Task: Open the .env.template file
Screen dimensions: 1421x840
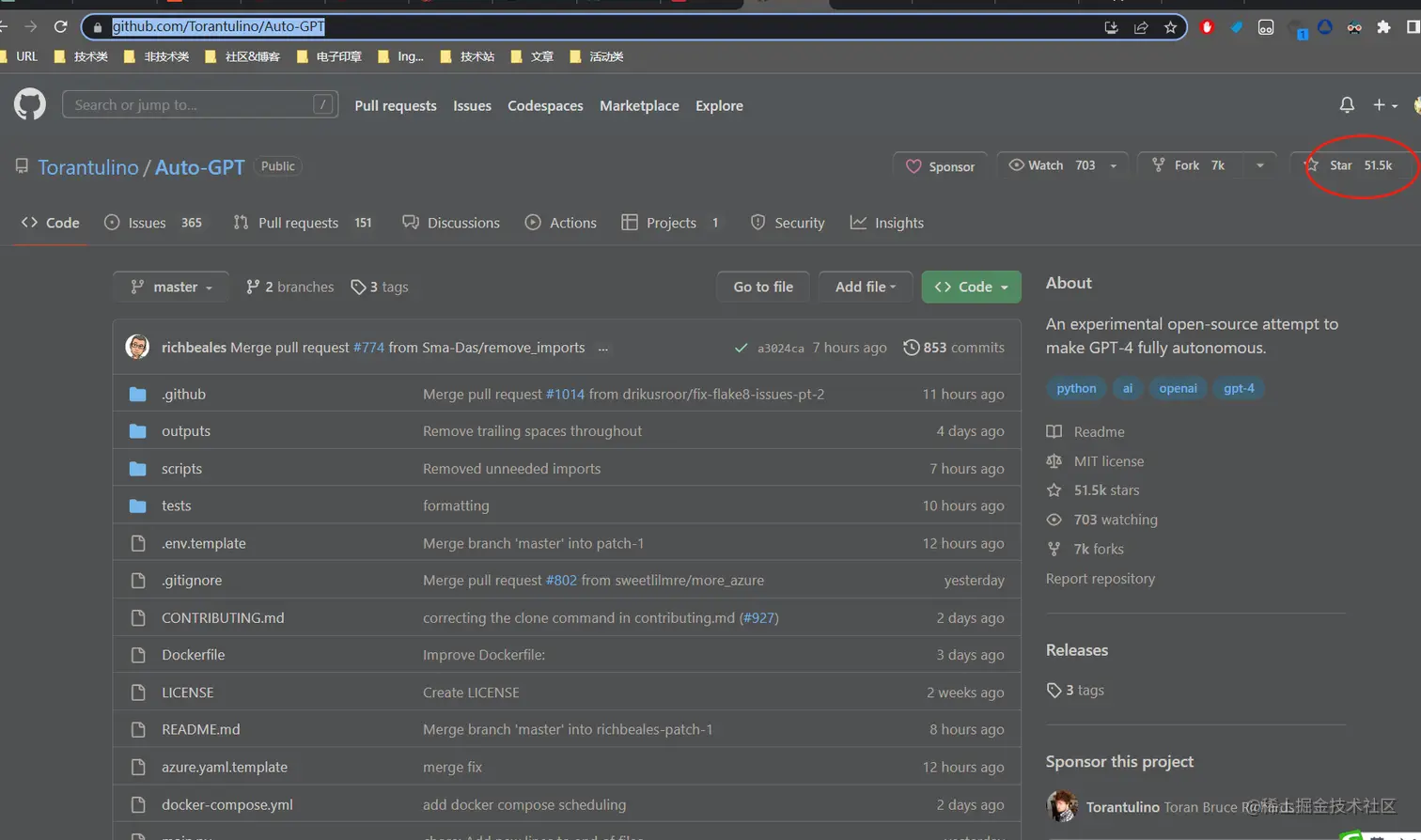Action: click(x=204, y=543)
